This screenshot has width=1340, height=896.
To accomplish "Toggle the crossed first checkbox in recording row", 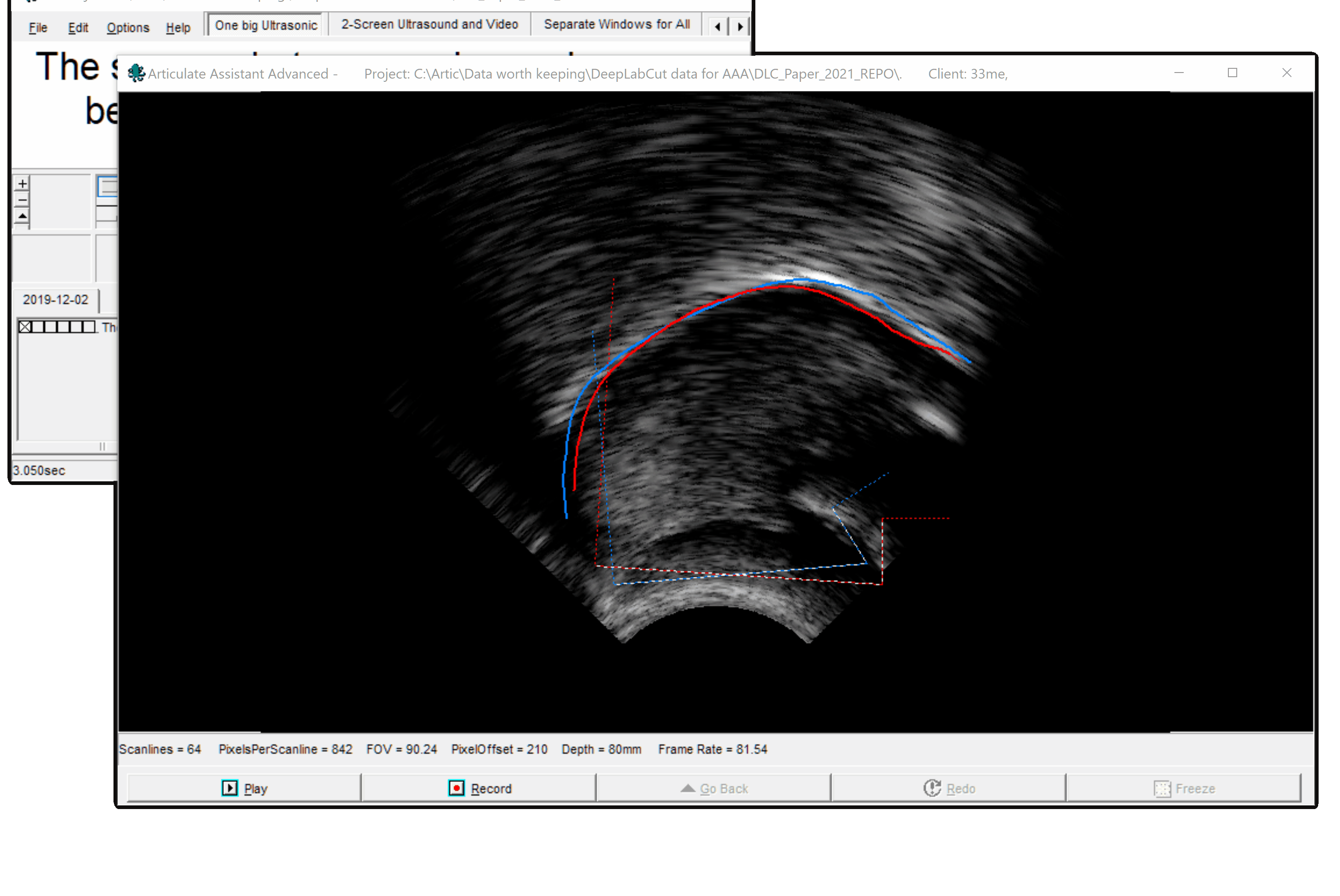I will (x=25, y=327).
